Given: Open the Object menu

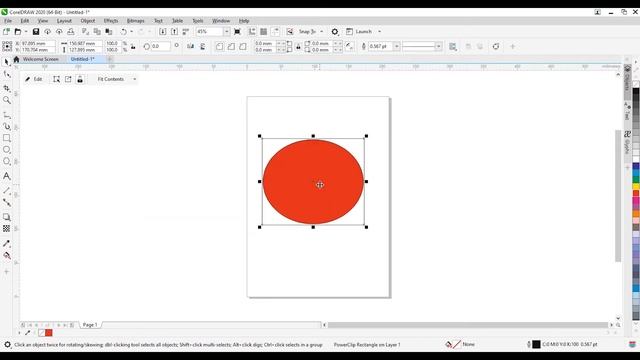Looking at the screenshot, I should click(87, 21).
